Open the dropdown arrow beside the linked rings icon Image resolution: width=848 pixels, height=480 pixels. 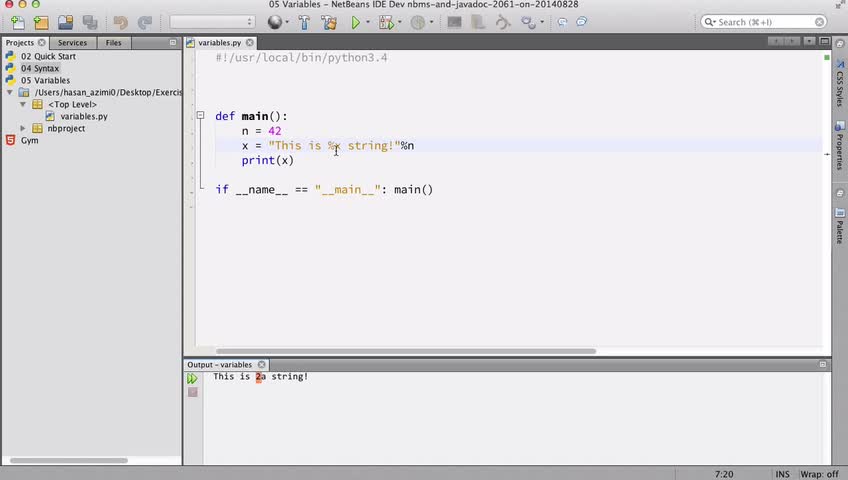542,22
